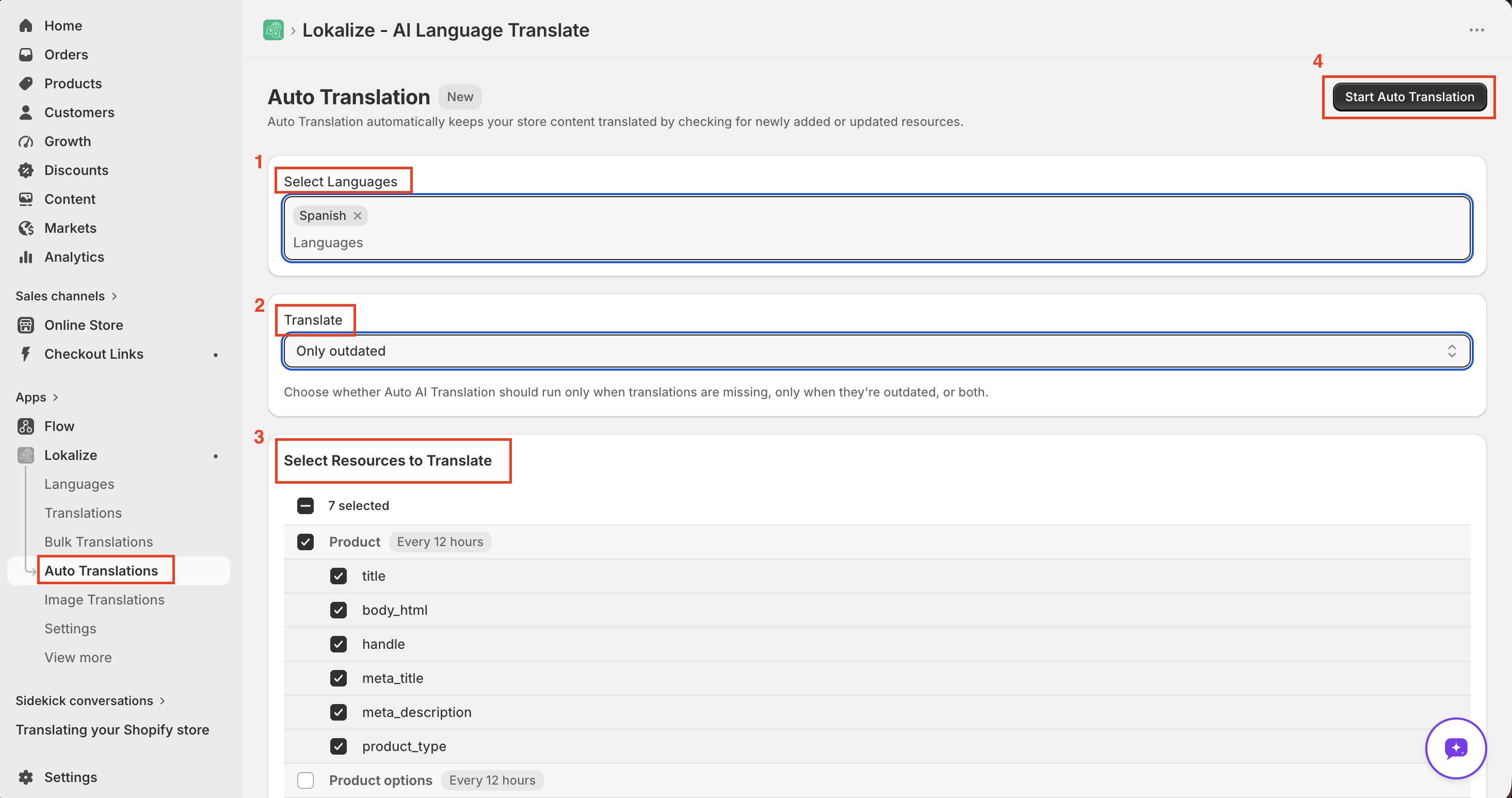Uncheck the meta_description checkbox
Viewport: 1512px width, 798px height.
pyautogui.click(x=338, y=712)
